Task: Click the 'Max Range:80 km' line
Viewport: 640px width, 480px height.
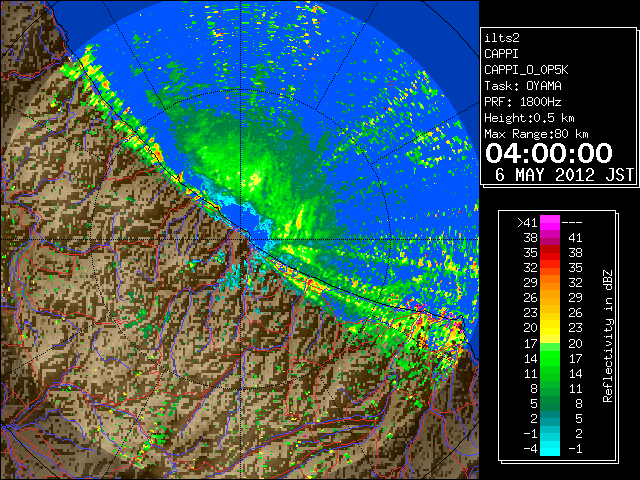Action: tap(536, 134)
